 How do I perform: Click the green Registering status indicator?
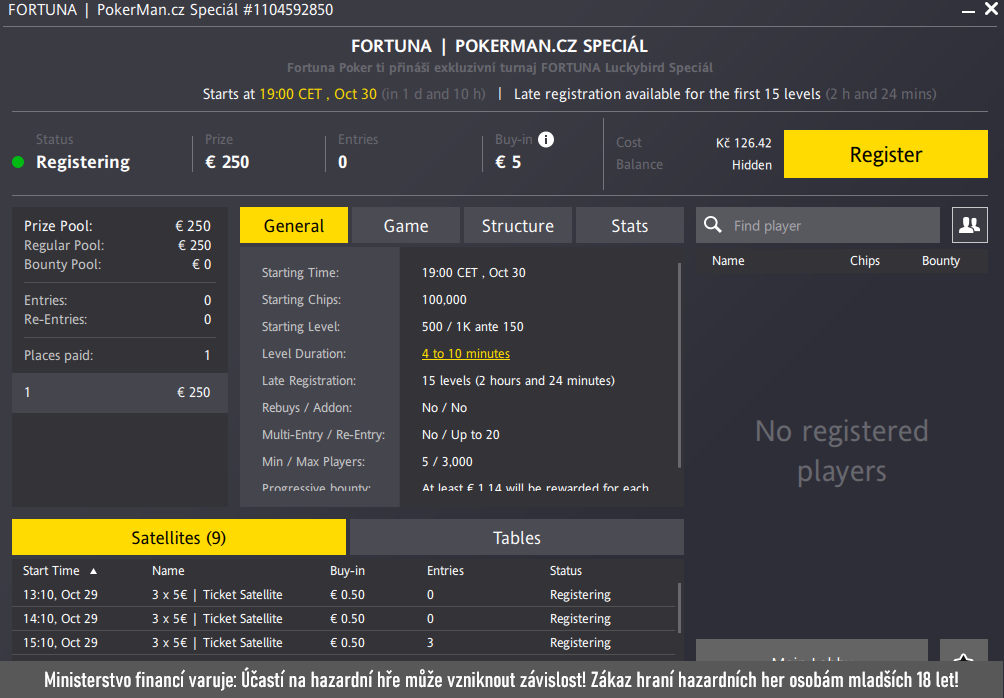point(16,161)
